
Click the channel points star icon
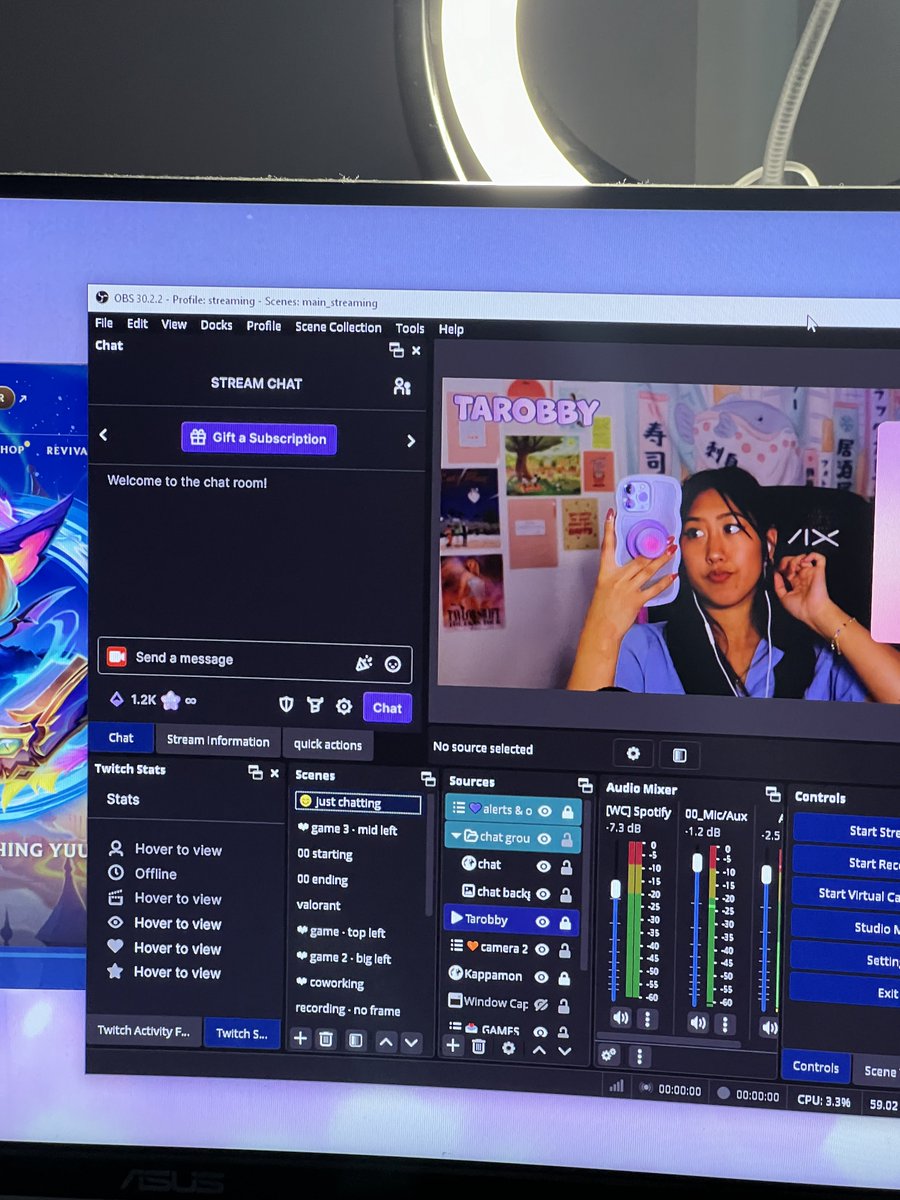click(x=170, y=701)
